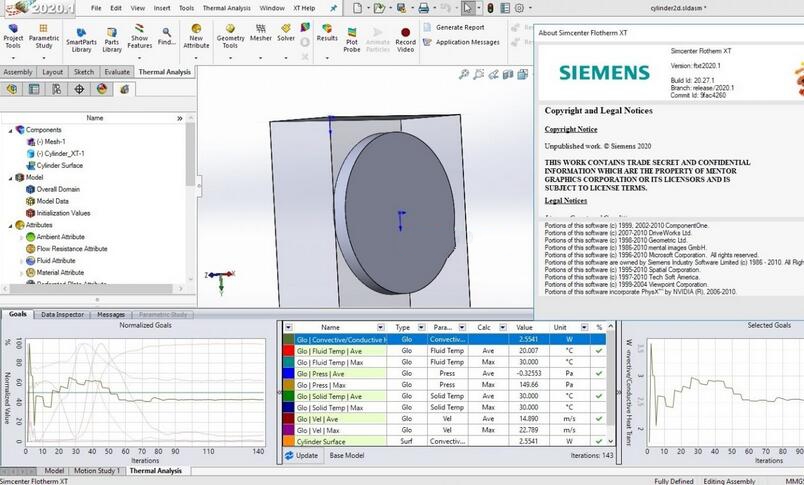This screenshot has width=804, height=485.
Task: Open the XT Help menu
Action: (x=304, y=8)
